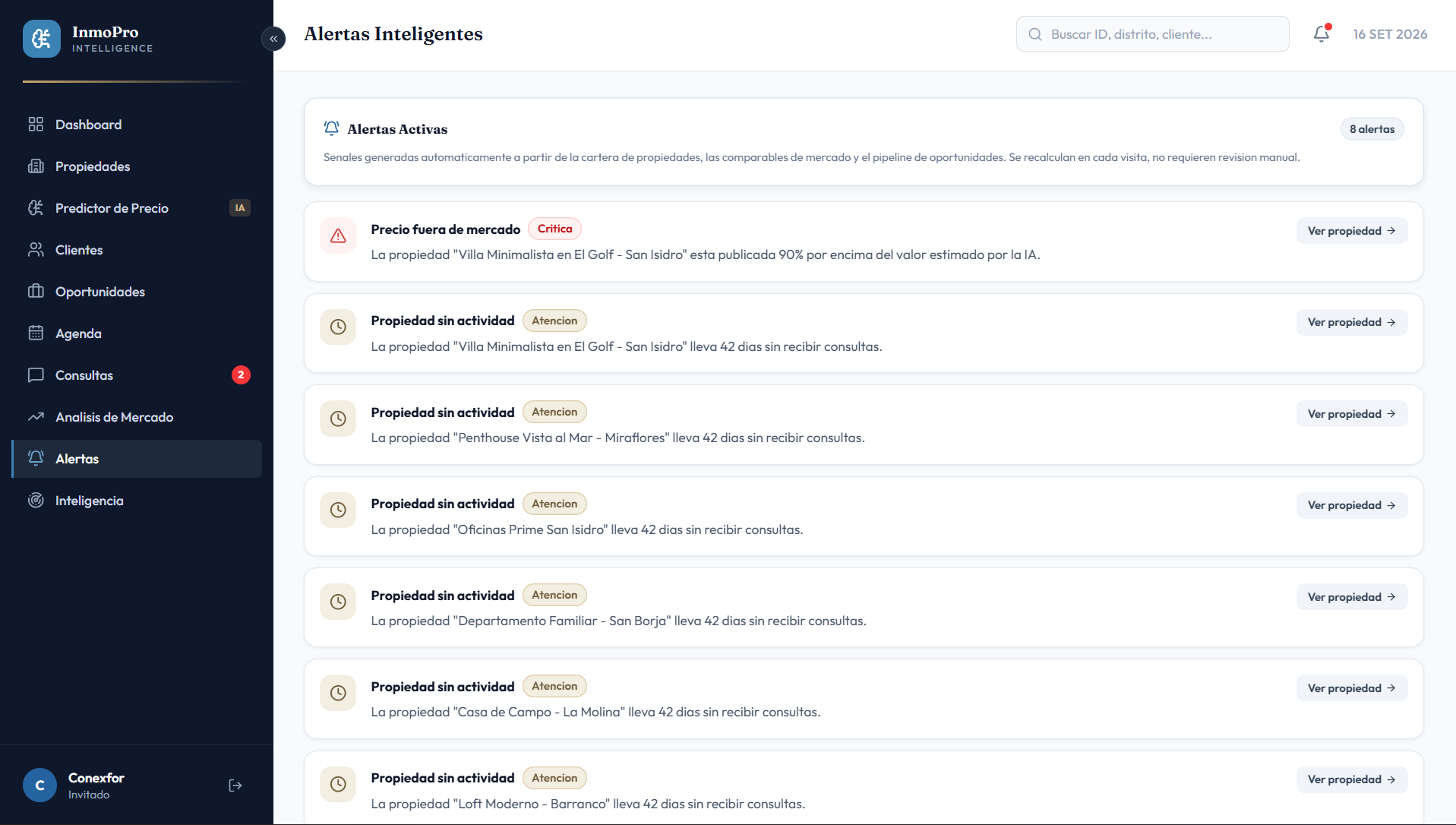Viewport: 1456px width, 825px height.
Task: Click the Agenda calendar icon
Action: (36, 333)
